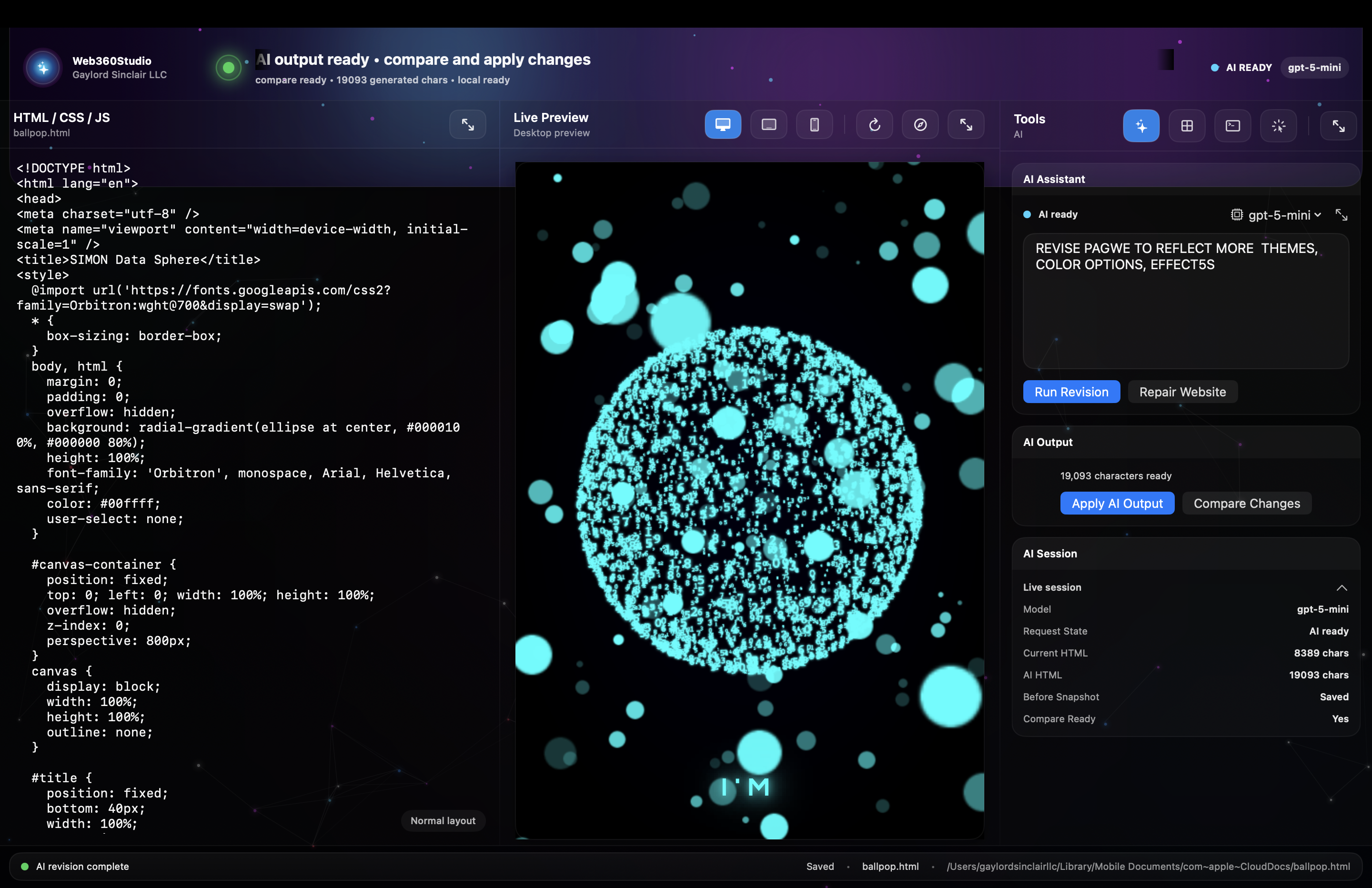Open the terminal console tool
The width and height of the screenshot is (1372, 888).
coord(1232,125)
